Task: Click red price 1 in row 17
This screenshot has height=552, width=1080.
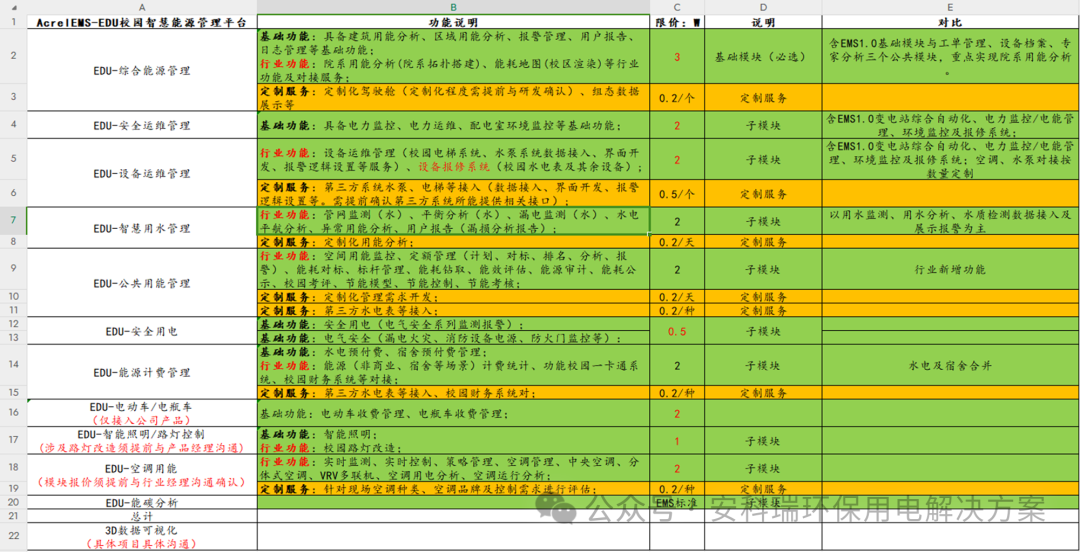Action: [x=677, y=441]
